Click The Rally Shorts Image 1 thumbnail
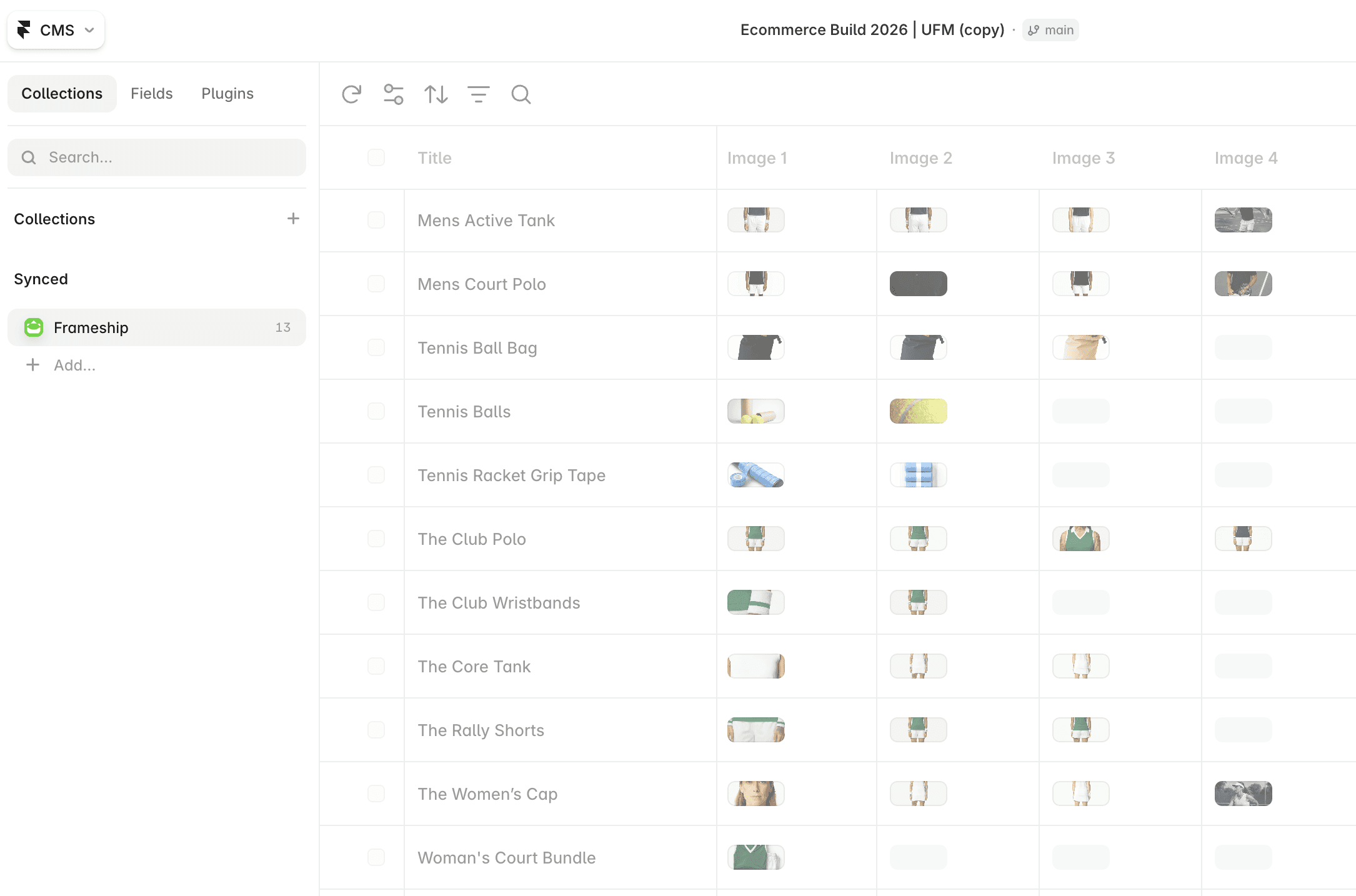The image size is (1356, 896). coord(756,730)
